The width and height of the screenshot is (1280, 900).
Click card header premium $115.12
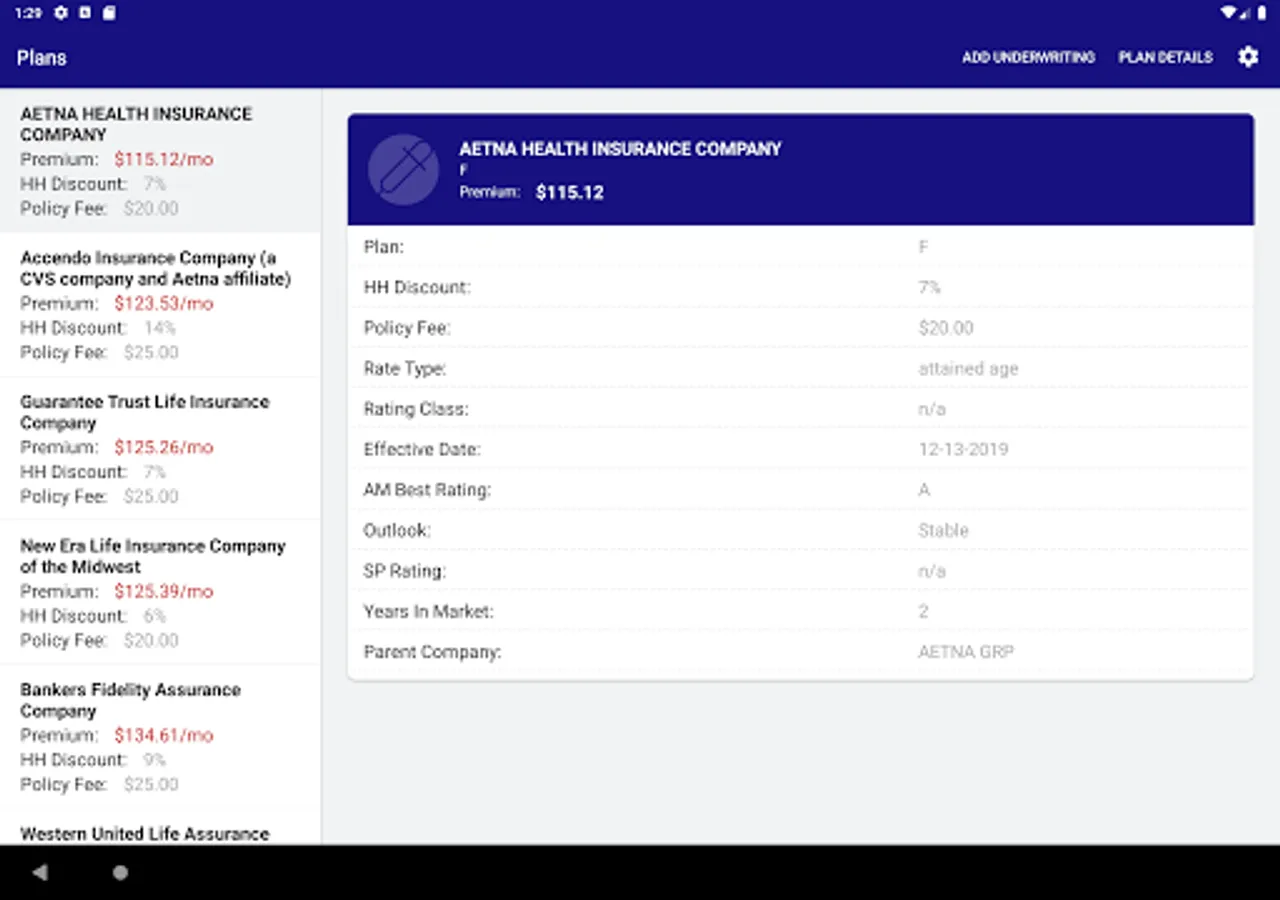point(570,192)
